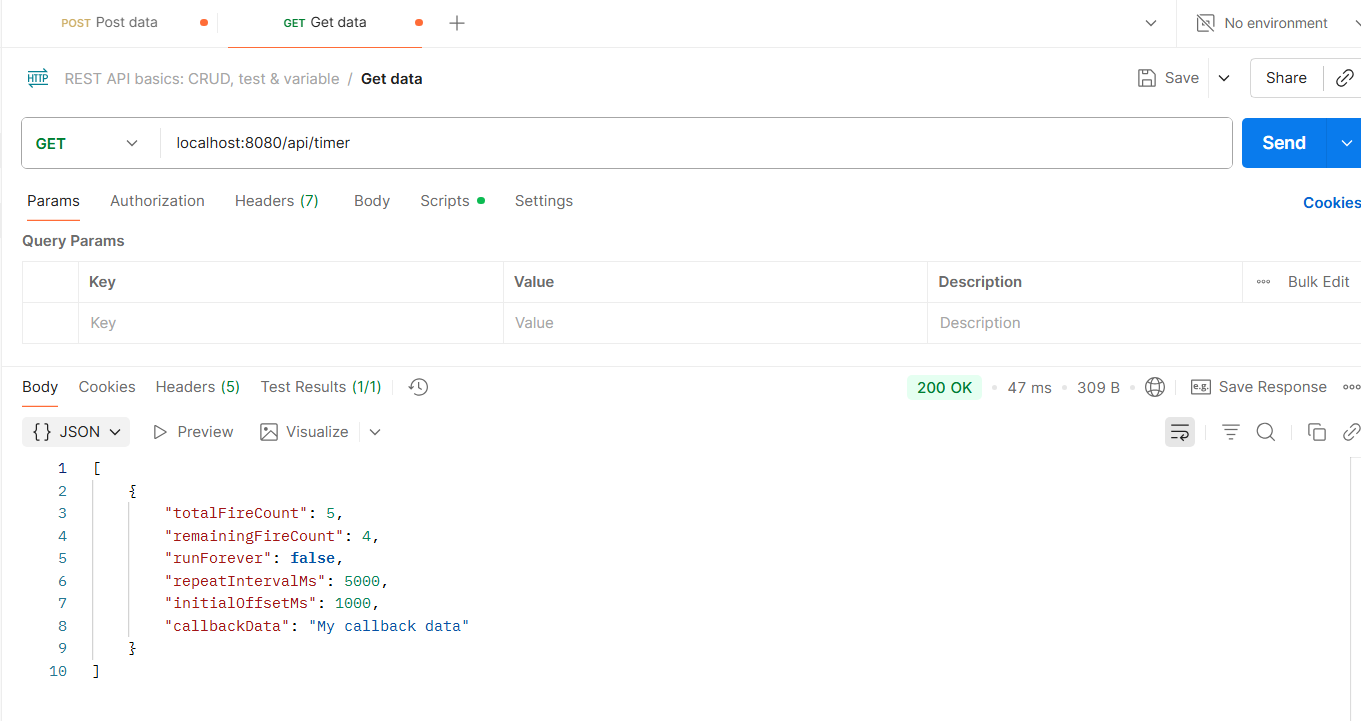1361x721 pixels.
Task: Open the response Headers (5) tab
Action: point(198,387)
